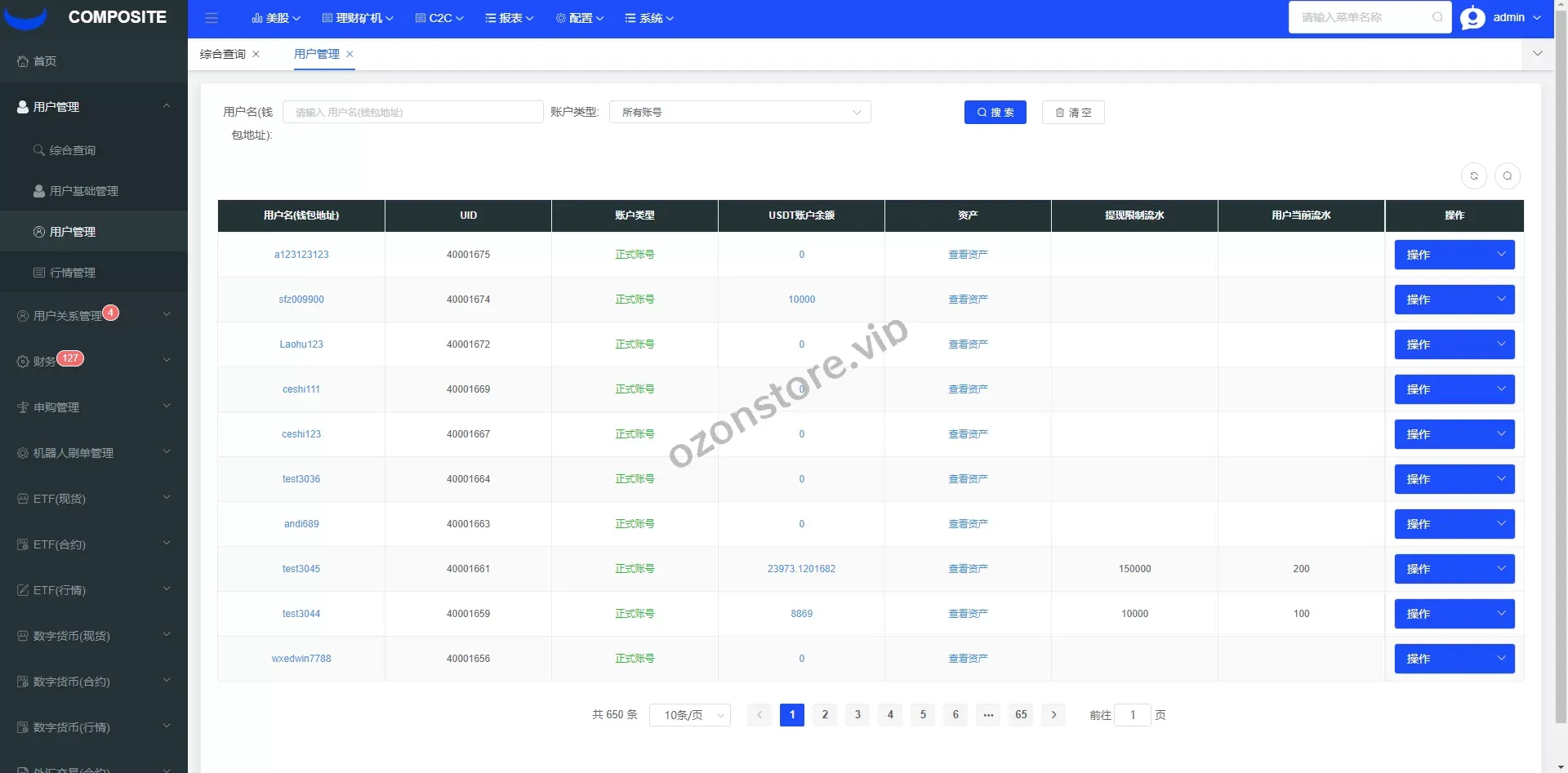
Task: Click the refresh table icon
Action: [x=1473, y=176]
